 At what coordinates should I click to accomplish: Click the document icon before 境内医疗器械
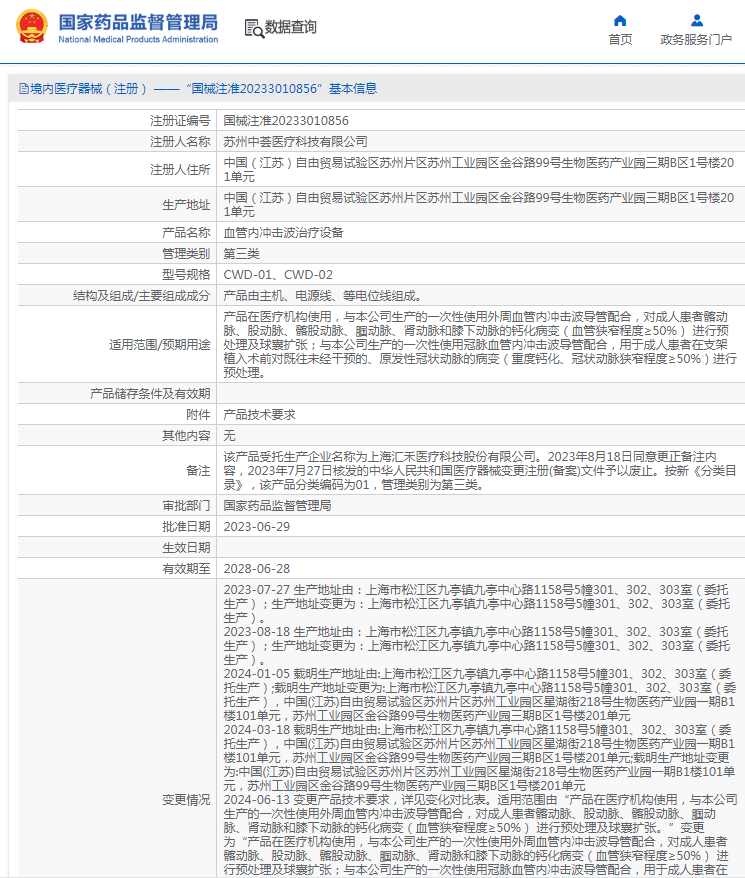[24, 88]
